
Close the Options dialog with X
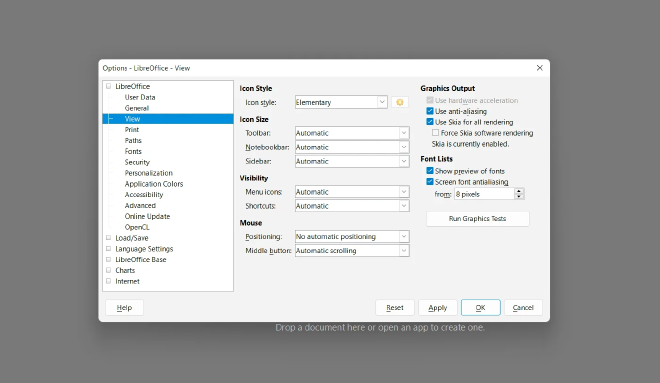pyautogui.click(x=540, y=68)
